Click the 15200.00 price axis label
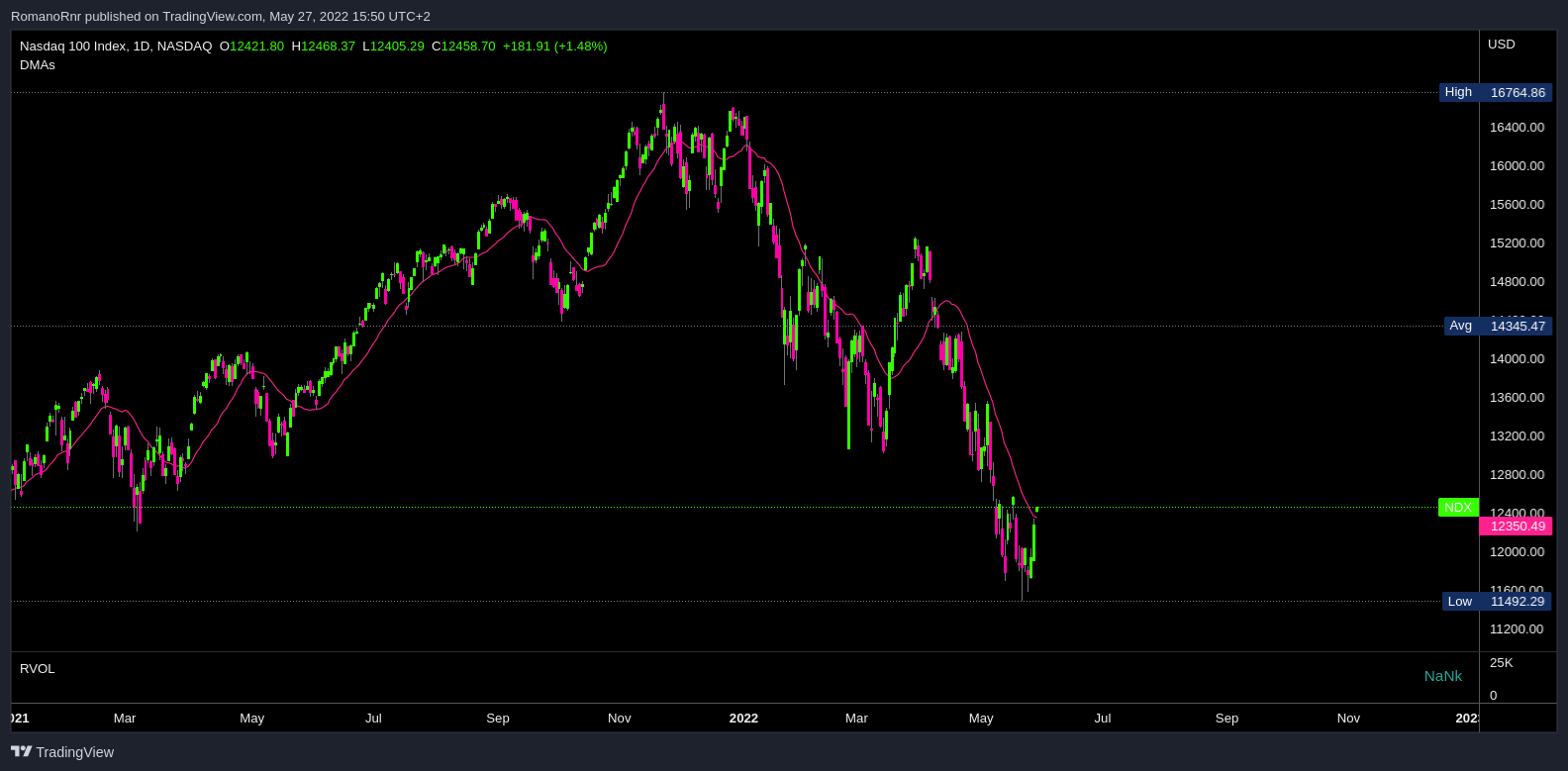Viewport: 1568px width, 771px height. tap(1517, 242)
